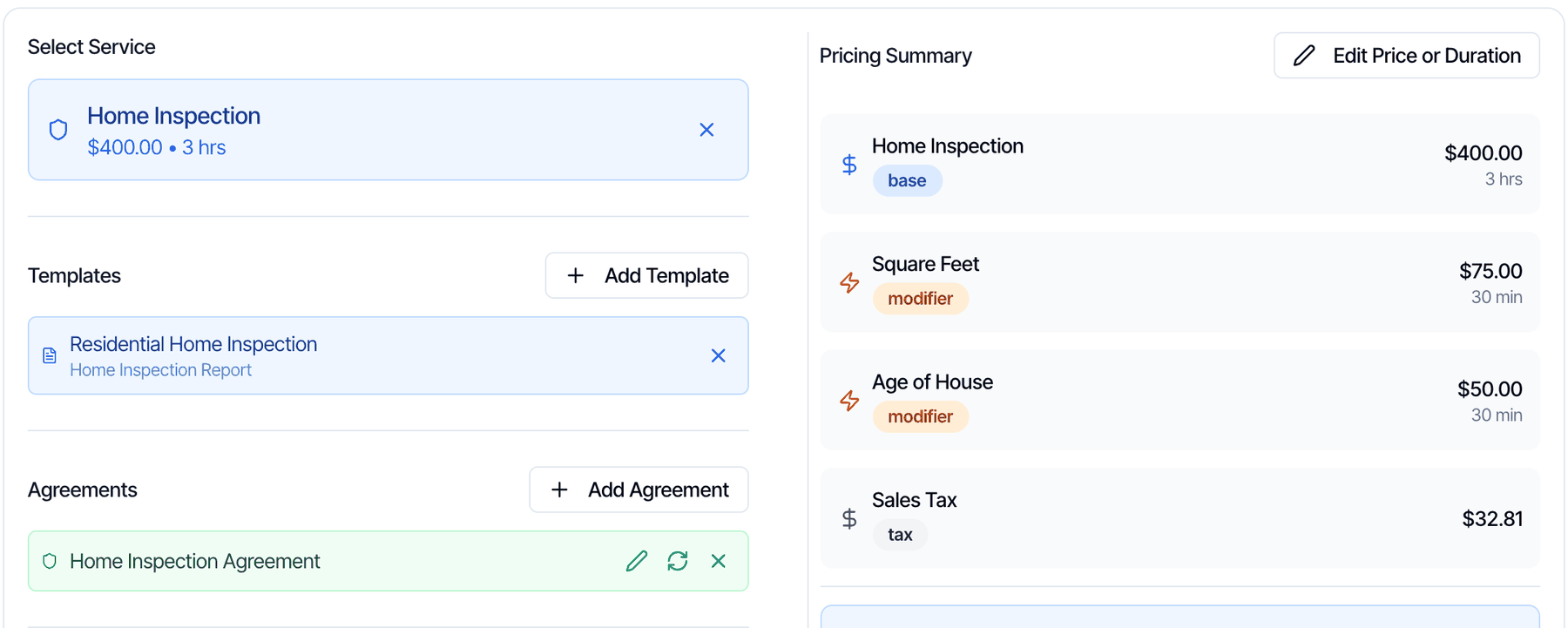This screenshot has height=628, width=1568.
Task: Click the $75.00 Square Feet price
Action: [1490, 271]
